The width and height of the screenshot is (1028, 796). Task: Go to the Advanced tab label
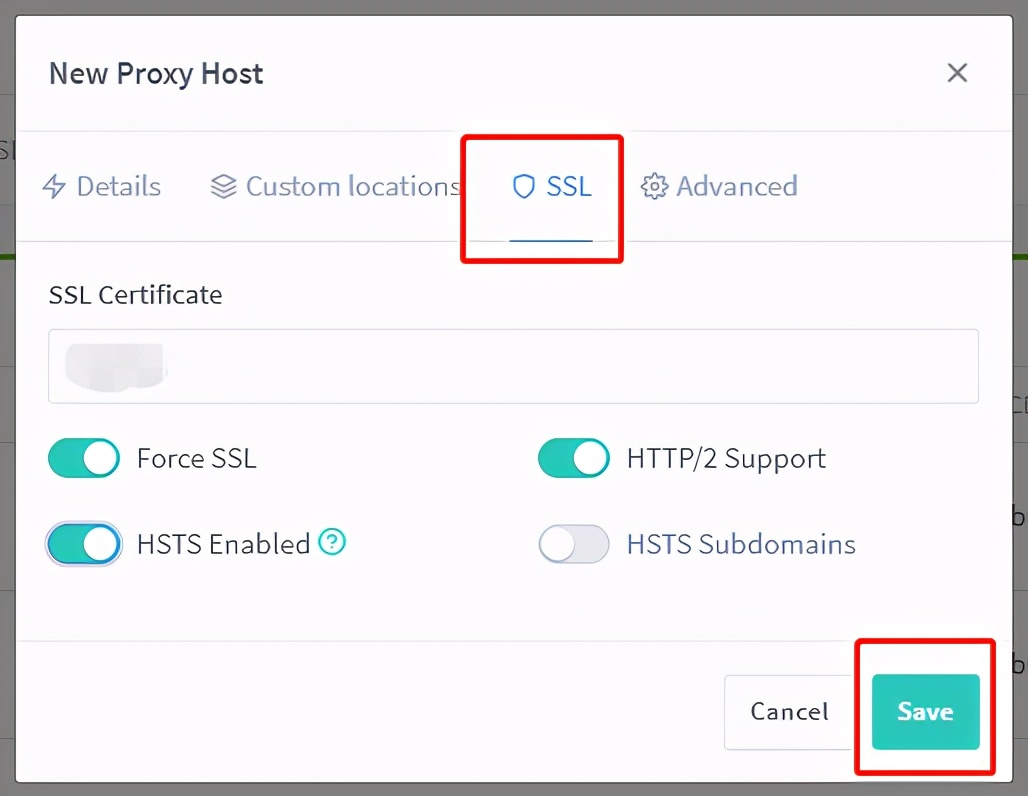click(737, 187)
